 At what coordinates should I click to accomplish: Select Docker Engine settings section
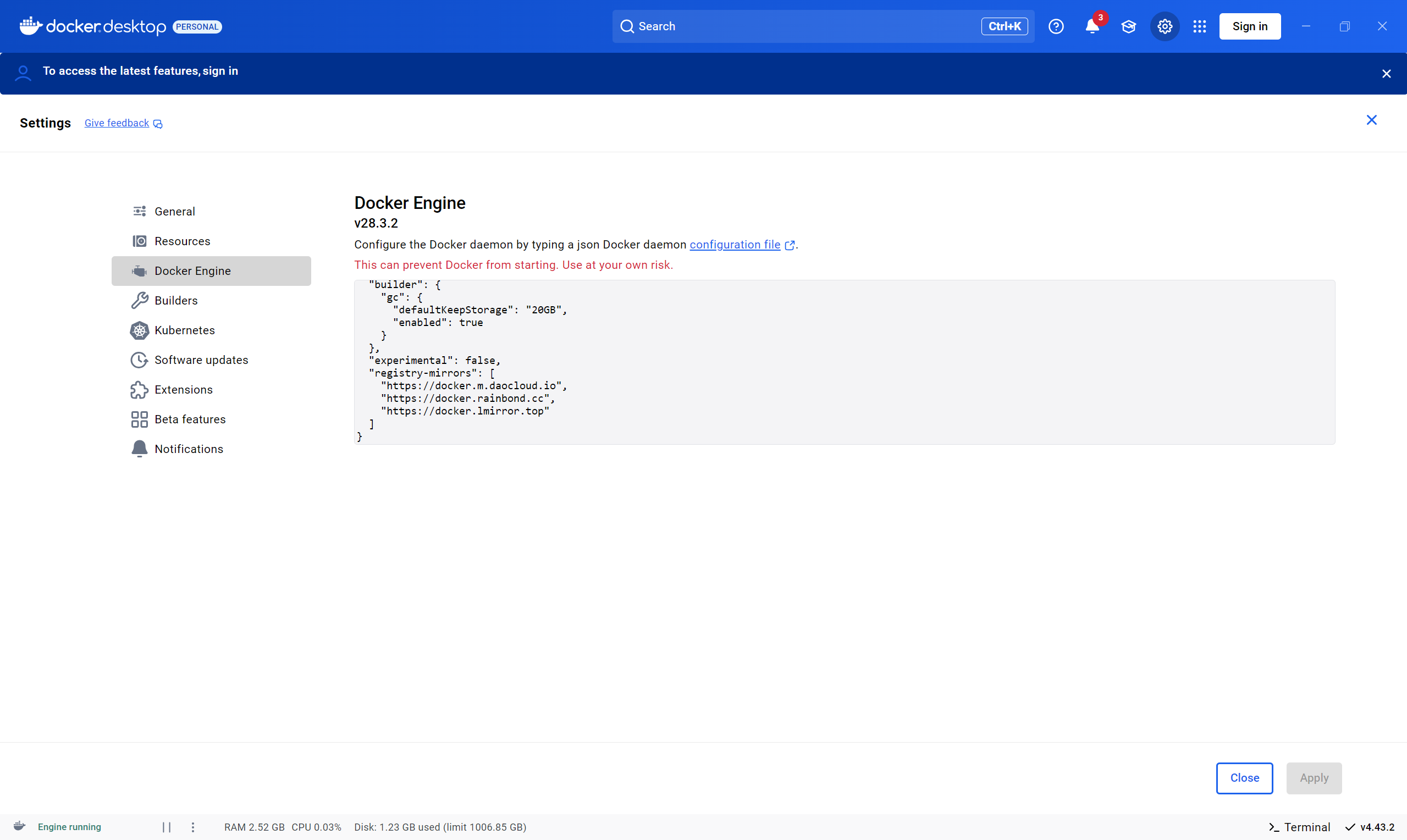point(211,271)
